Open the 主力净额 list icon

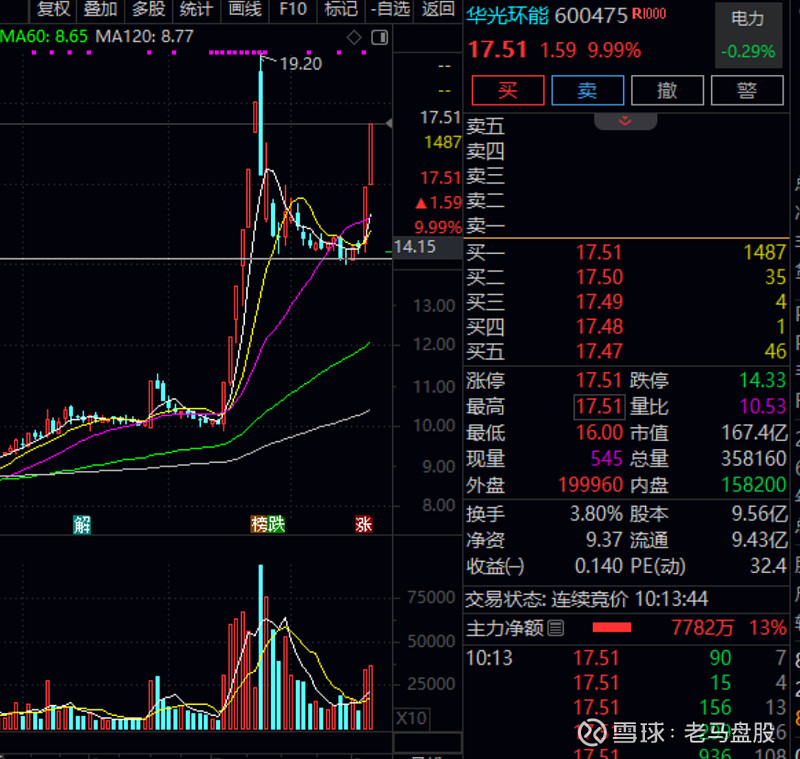[556, 628]
